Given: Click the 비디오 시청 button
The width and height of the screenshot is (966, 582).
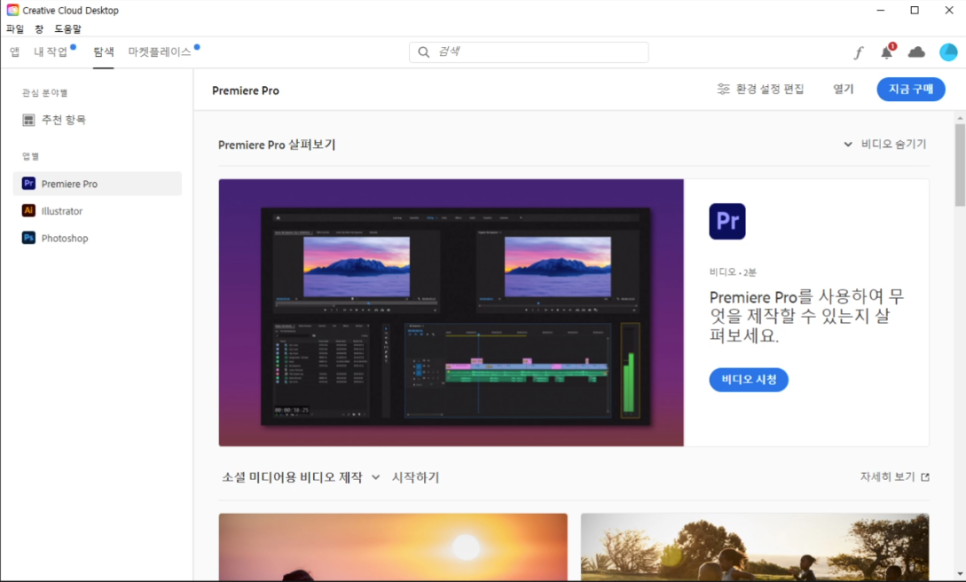Looking at the screenshot, I should coord(749,379).
